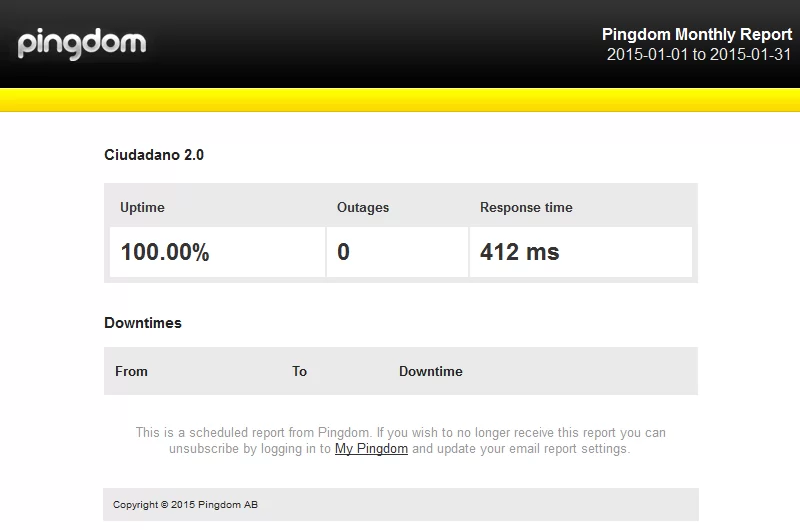Click the 100.00% uptime value
Image resolution: width=800 pixels, height=530 pixels.
(x=165, y=252)
